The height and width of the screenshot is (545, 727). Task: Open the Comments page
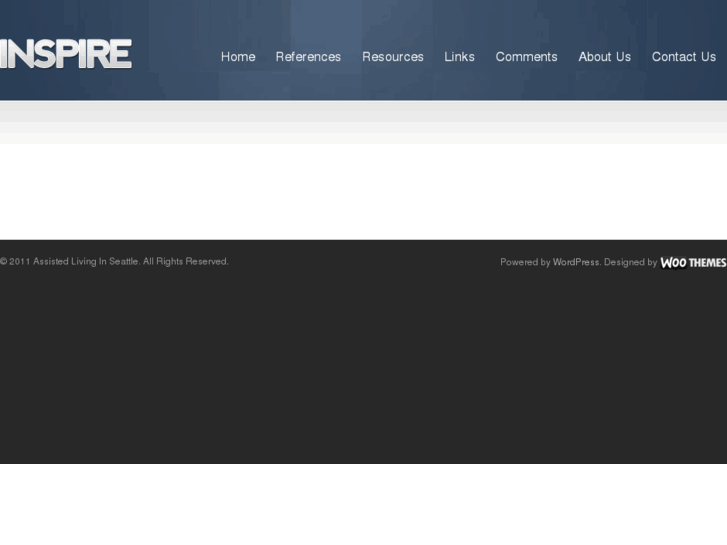526,57
